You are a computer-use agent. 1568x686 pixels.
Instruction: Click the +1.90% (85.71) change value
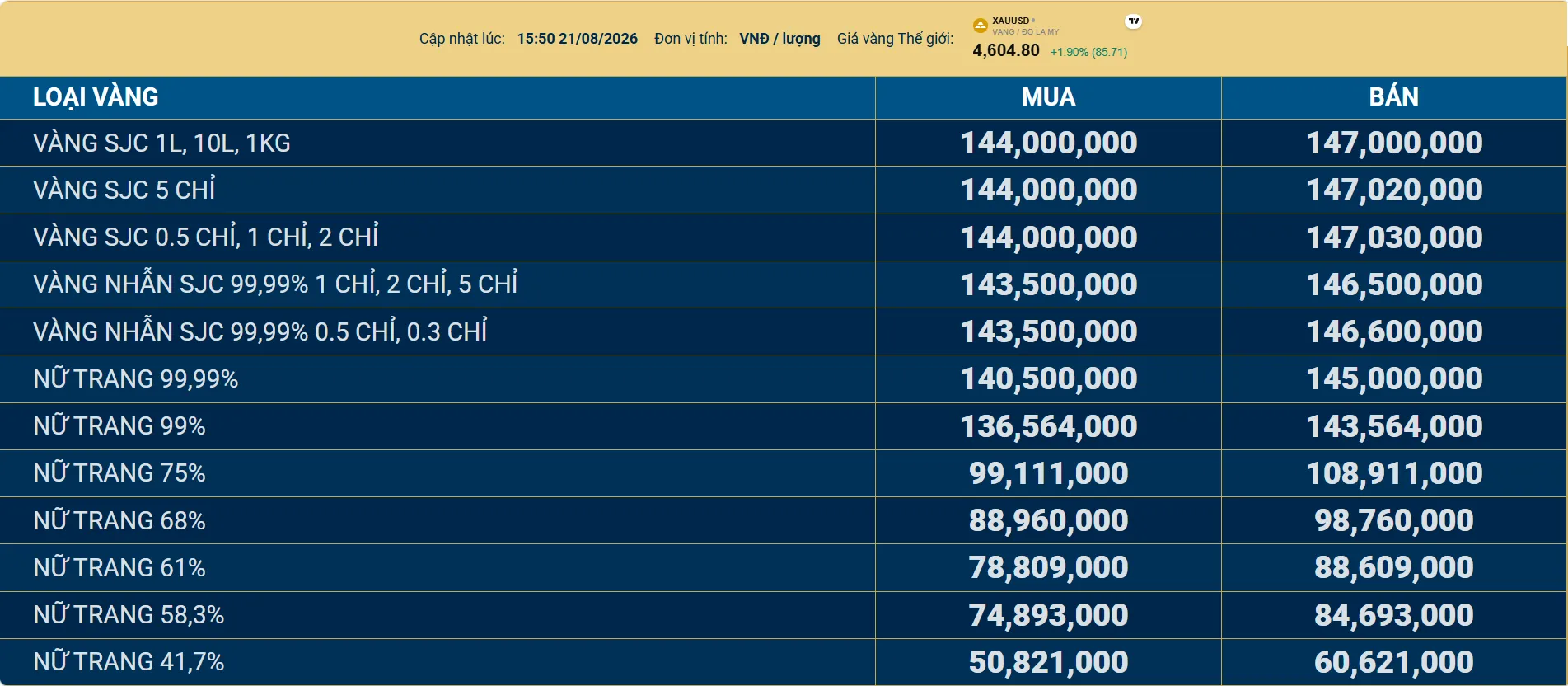1088,52
